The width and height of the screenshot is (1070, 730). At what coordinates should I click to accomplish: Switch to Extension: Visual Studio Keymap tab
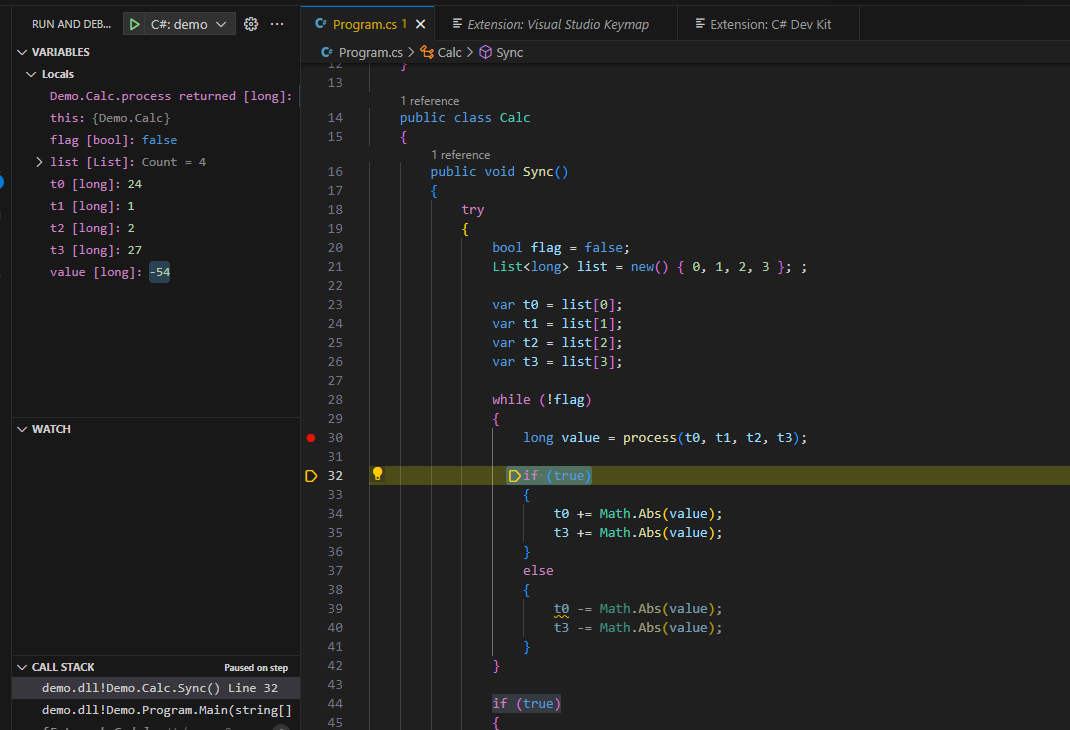click(559, 24)
